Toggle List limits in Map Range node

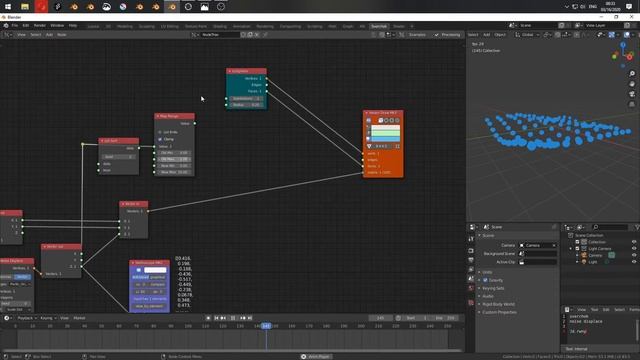[x=160, y=132]
